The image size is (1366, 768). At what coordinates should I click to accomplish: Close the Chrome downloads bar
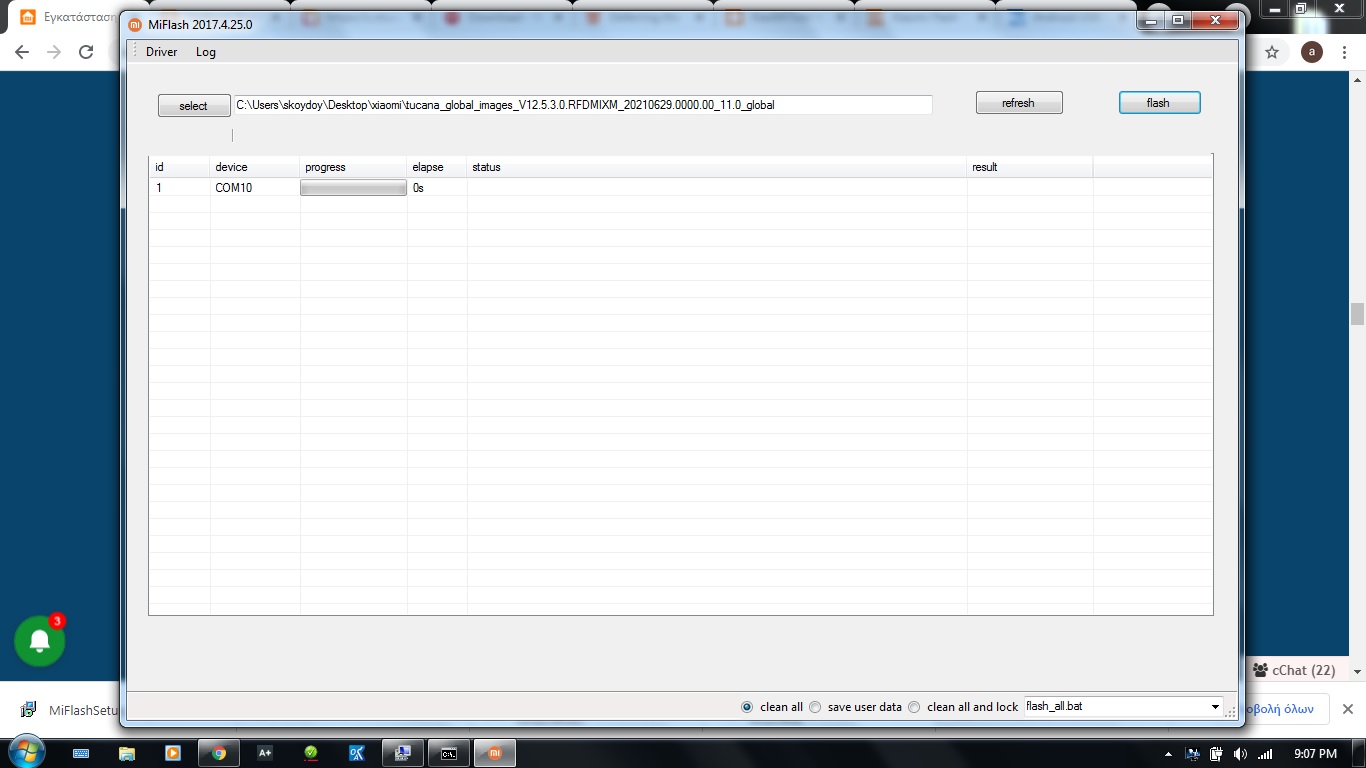(x=1348, y=709)
